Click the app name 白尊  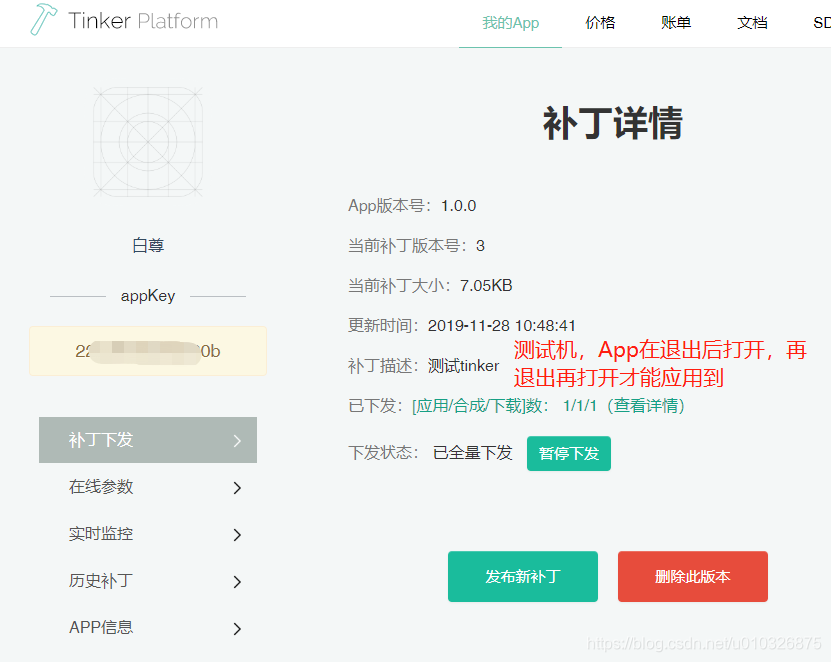(148, 245)
